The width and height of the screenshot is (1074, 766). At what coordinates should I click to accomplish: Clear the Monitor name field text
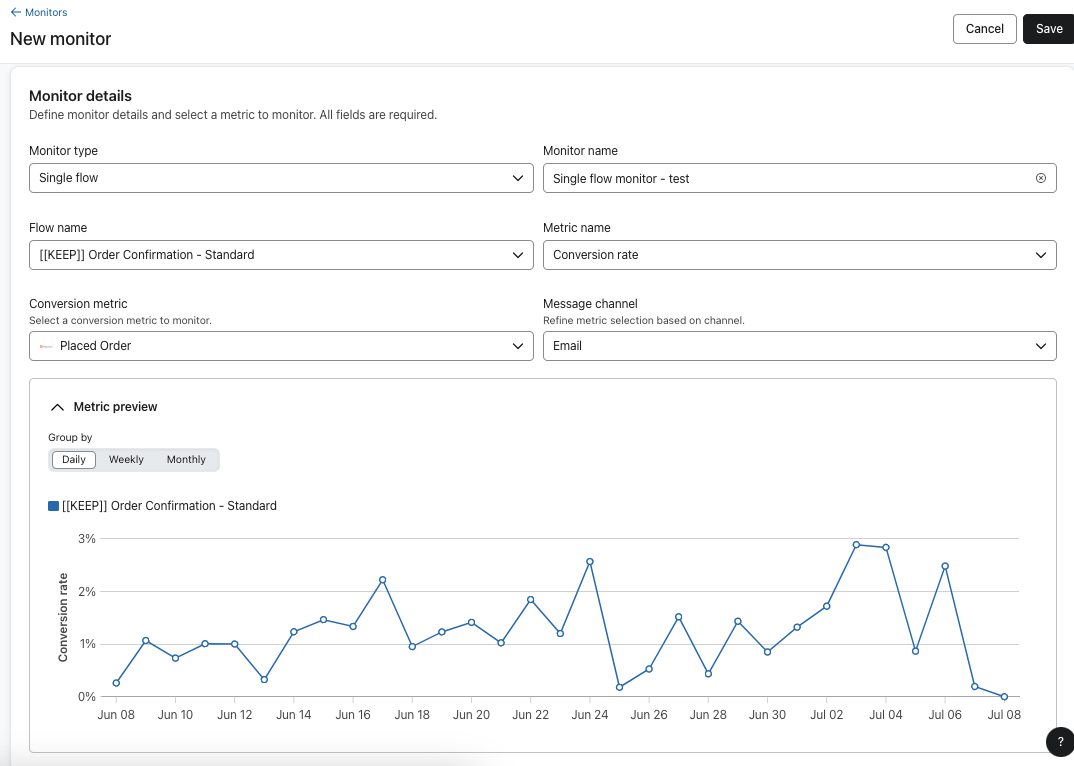pos(1040,177)
